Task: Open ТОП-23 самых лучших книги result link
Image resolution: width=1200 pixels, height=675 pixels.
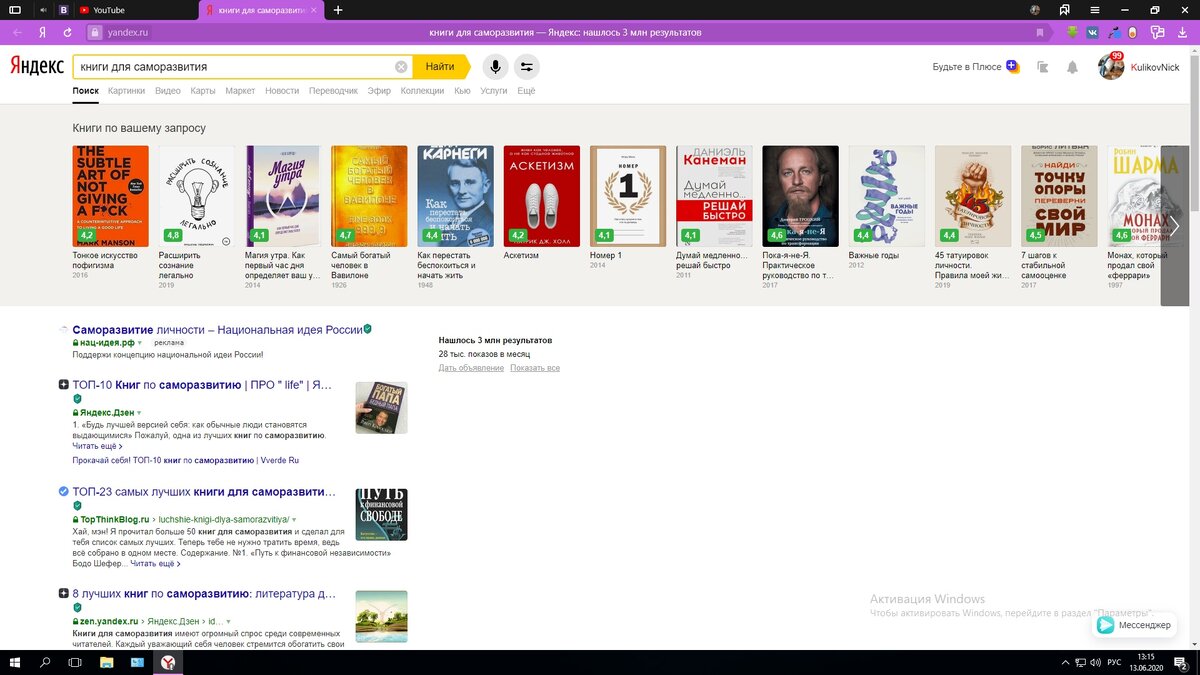Action: click(x=204, y=492)
